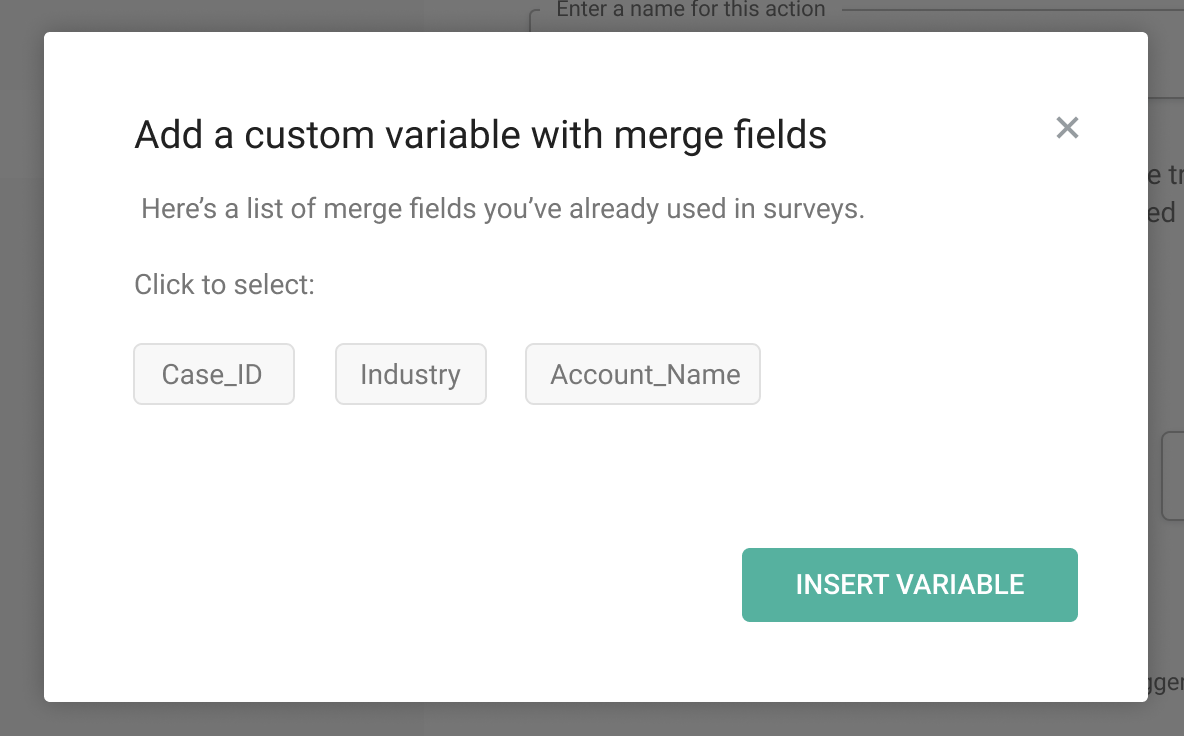Choose the Account_Name merge field
This screenshot has width=1184, height=736.
(643, 374)
